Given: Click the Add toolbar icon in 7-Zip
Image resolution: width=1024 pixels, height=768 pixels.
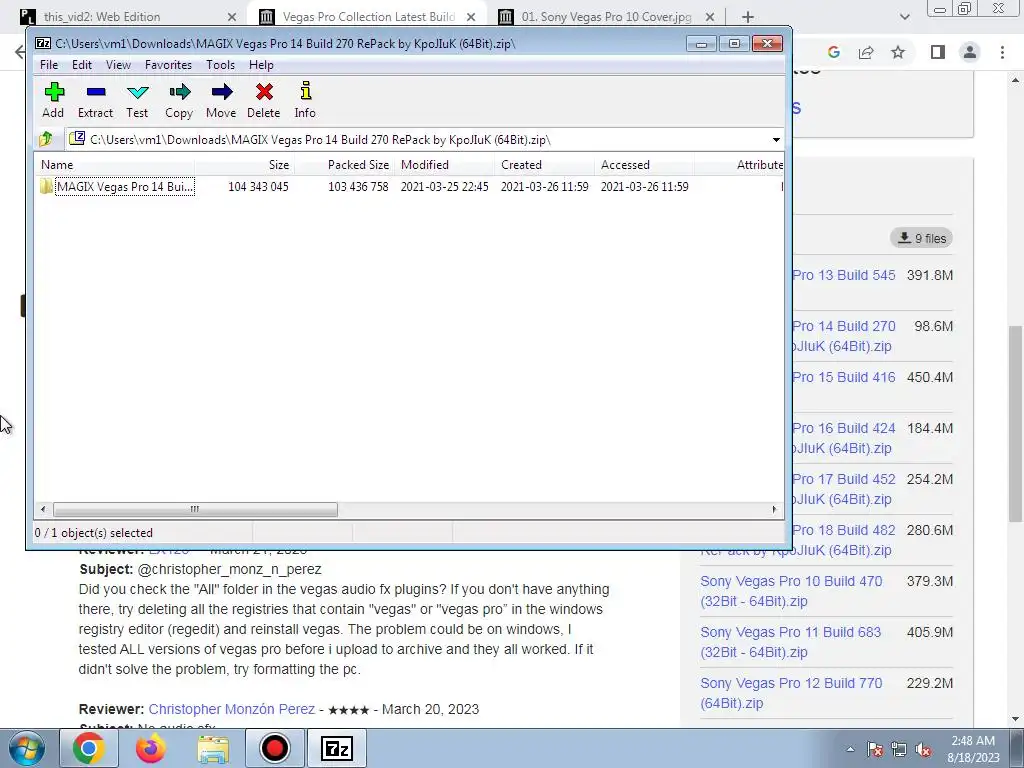Looking at the screenshot, I should tap(54, 100).
